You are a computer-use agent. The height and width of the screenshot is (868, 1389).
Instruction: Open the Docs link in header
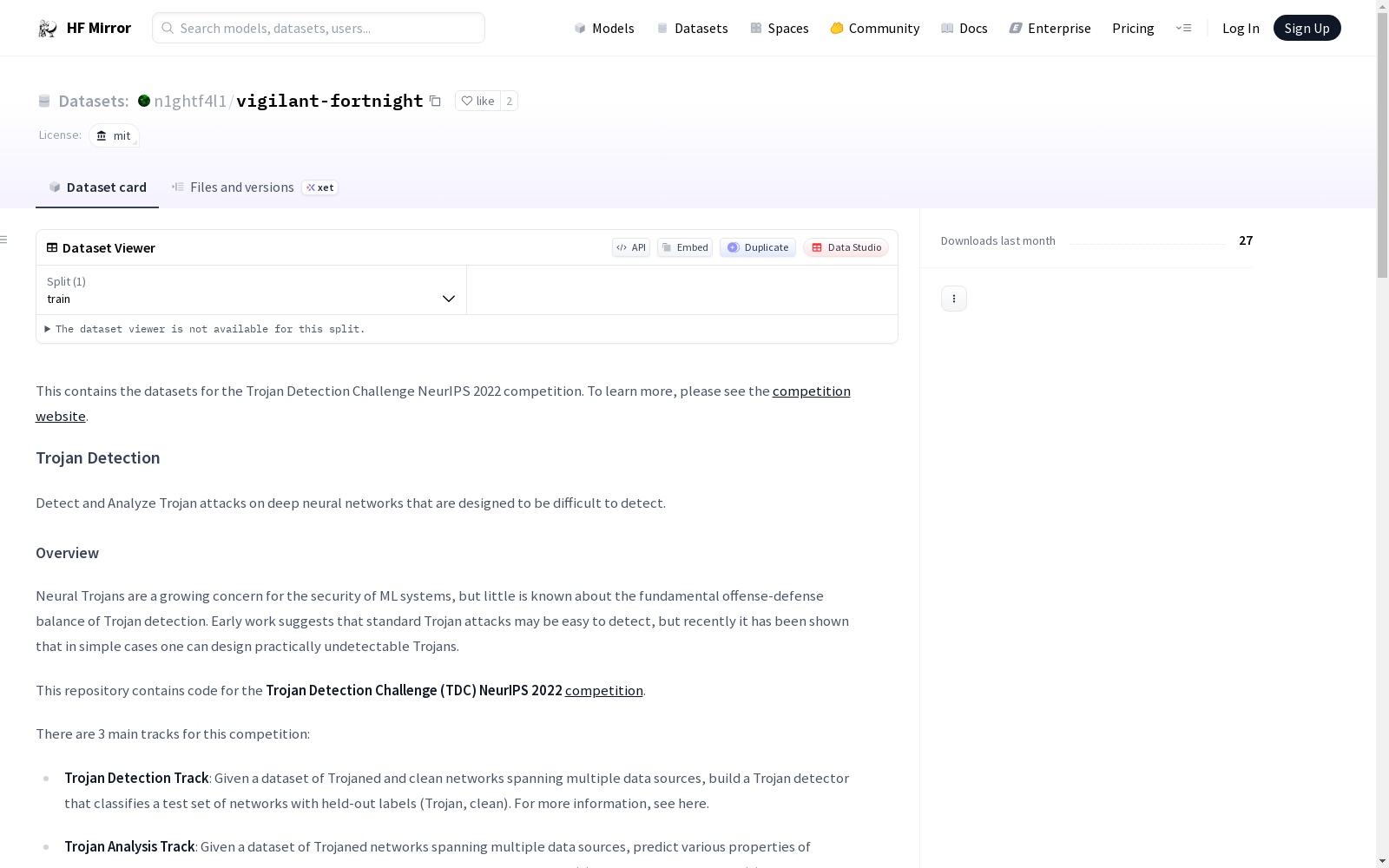click(x=964, y=28)
